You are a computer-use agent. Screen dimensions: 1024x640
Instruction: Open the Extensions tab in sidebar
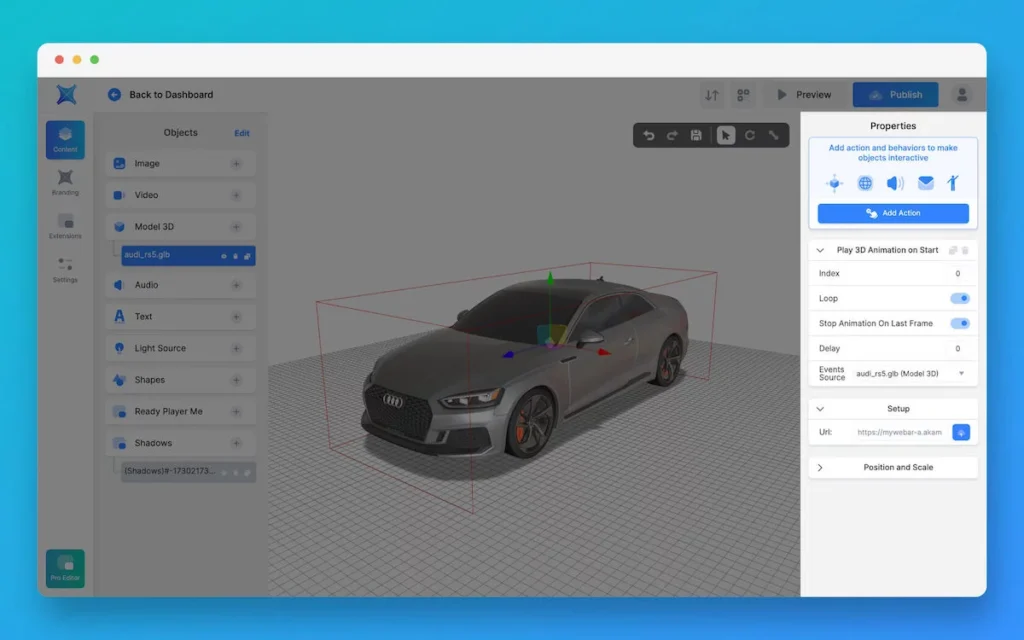[x=65, y=226]
